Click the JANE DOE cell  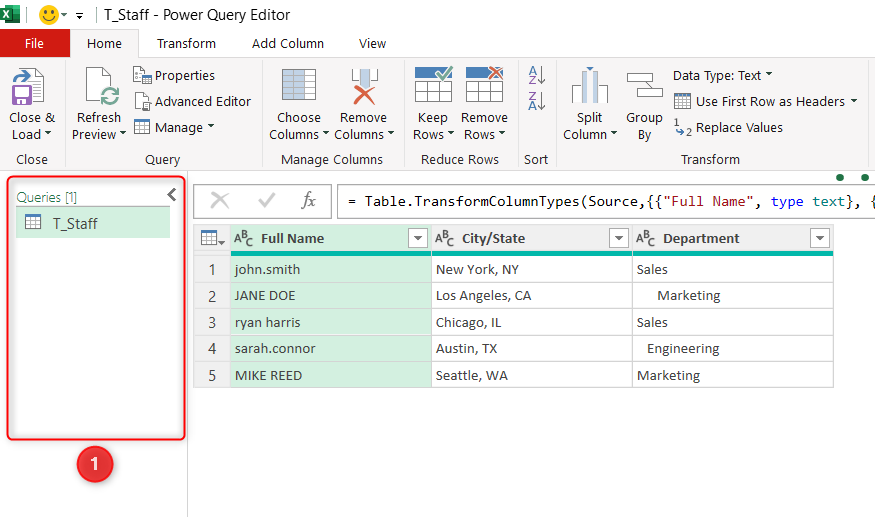click(331, 295)
